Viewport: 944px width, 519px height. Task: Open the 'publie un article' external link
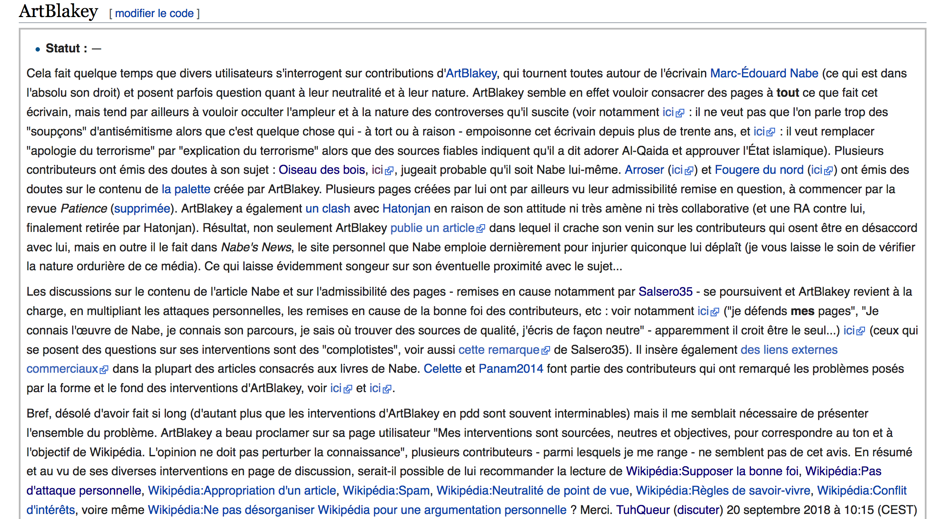coord(438,228)
